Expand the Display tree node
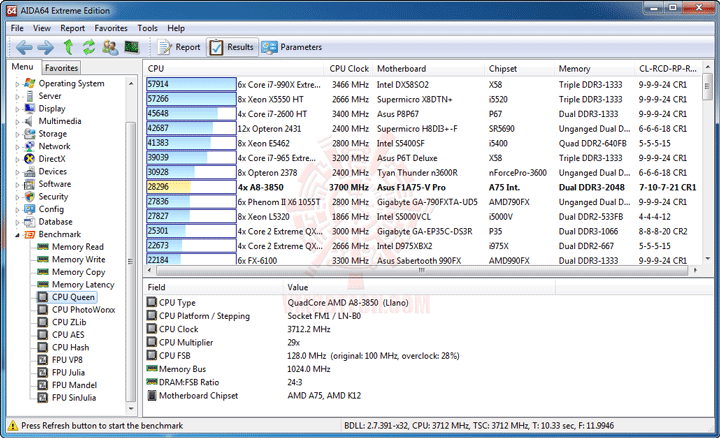 [x=17, y=109]
